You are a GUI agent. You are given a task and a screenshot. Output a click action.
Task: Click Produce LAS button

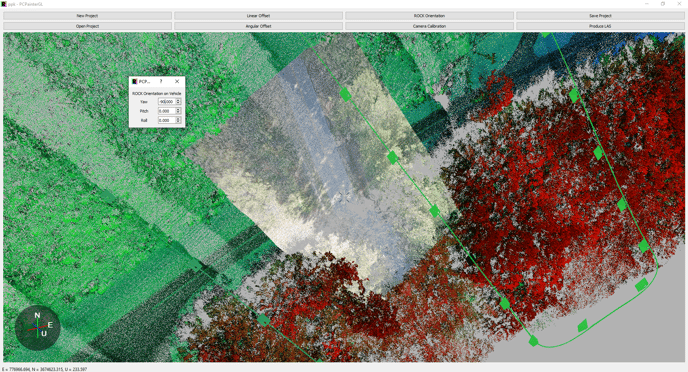pyautogui.click(x=600, y=26)
